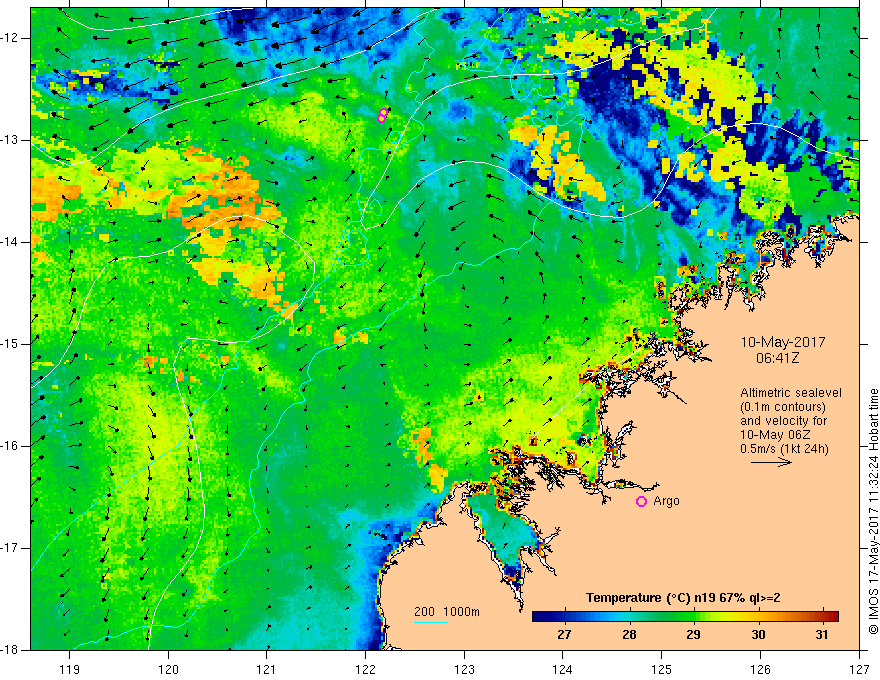Pick the dark red end of the temperature colorbar
Screen dimensions: 880x680
pos(833,617)
